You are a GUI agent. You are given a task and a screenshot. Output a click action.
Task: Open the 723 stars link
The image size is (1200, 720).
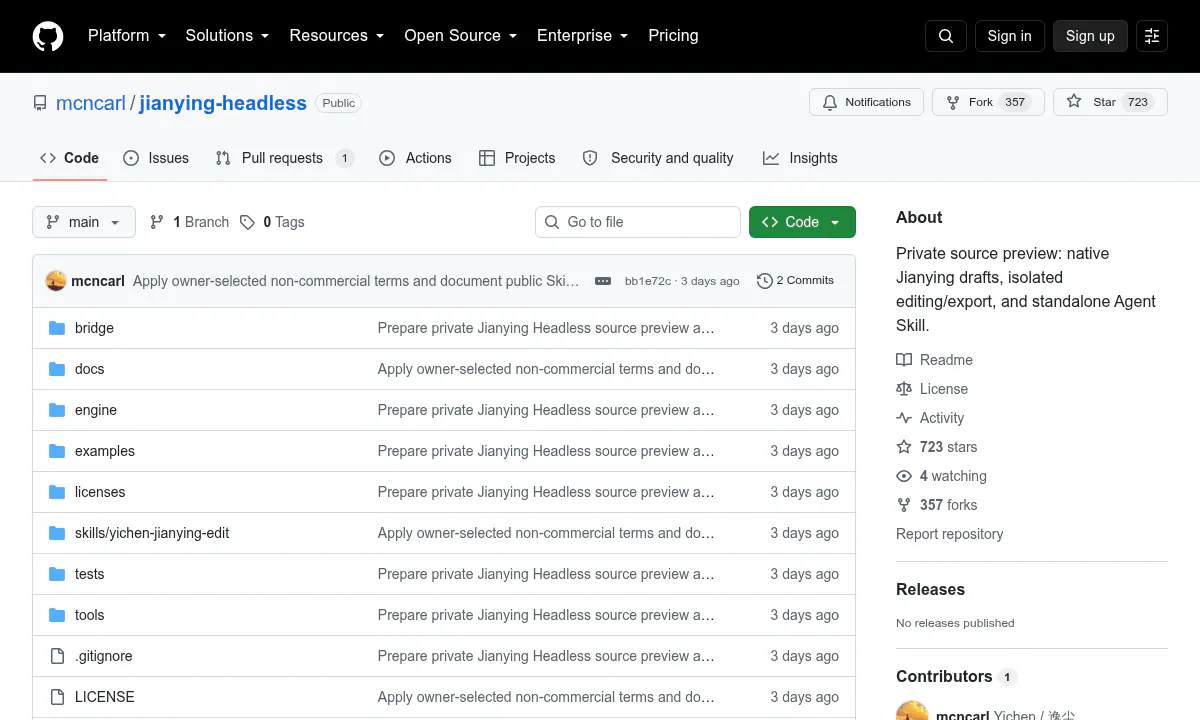pos(936,447)
